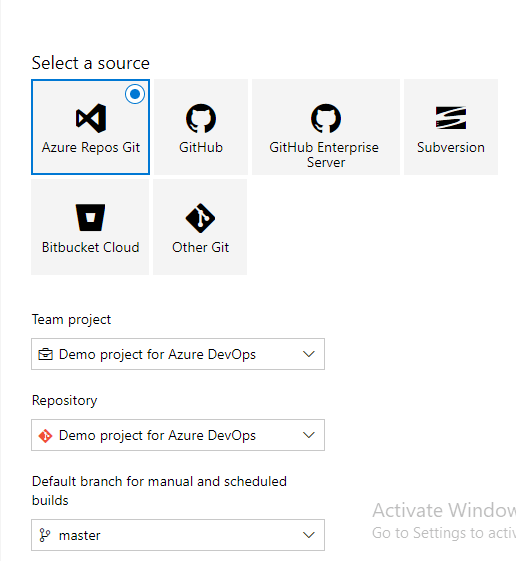
Task: Click the Azure Repos Git logo icon
Action: (91, 118)
